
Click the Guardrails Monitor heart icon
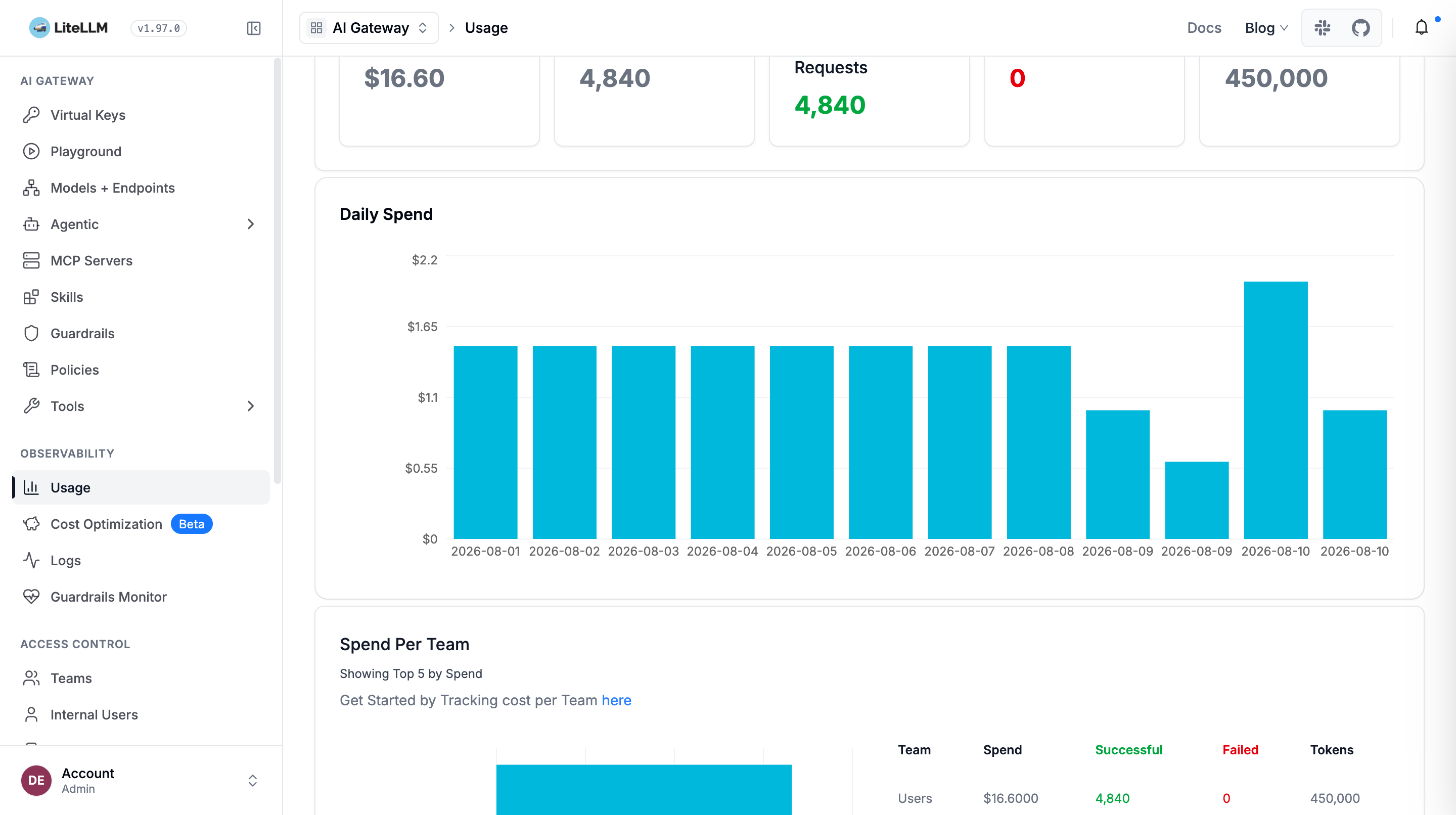point(32,597)
